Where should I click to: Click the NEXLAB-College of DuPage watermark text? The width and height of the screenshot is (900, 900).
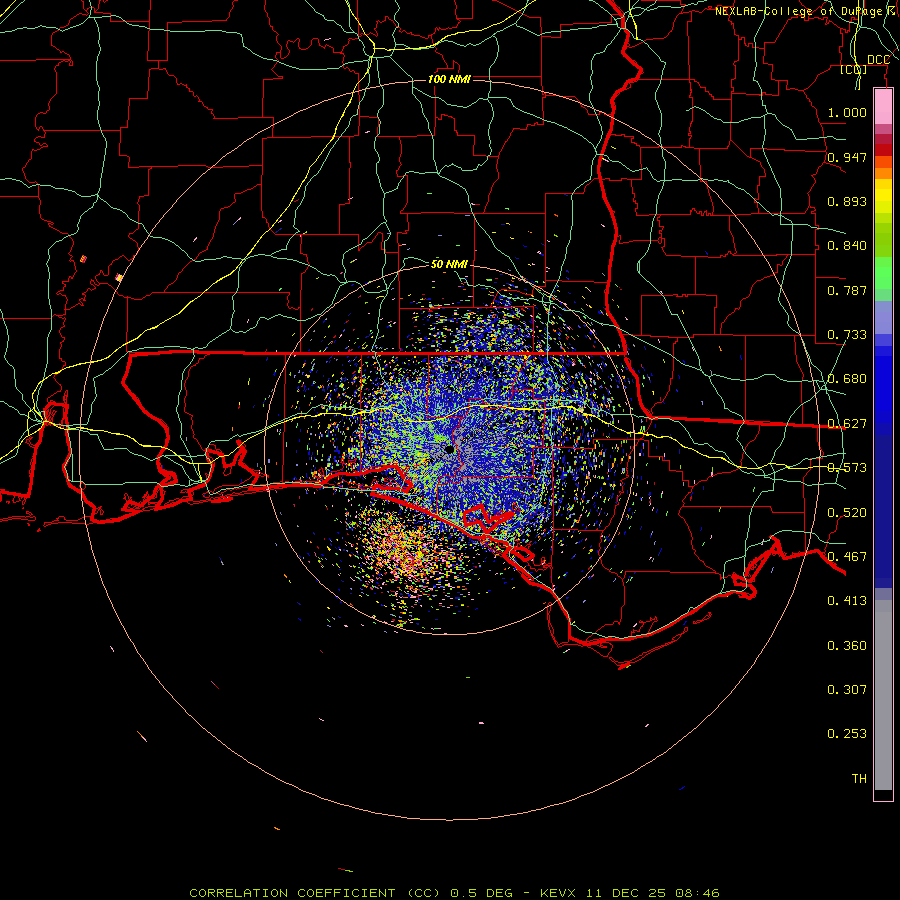(x=806, y=11)
